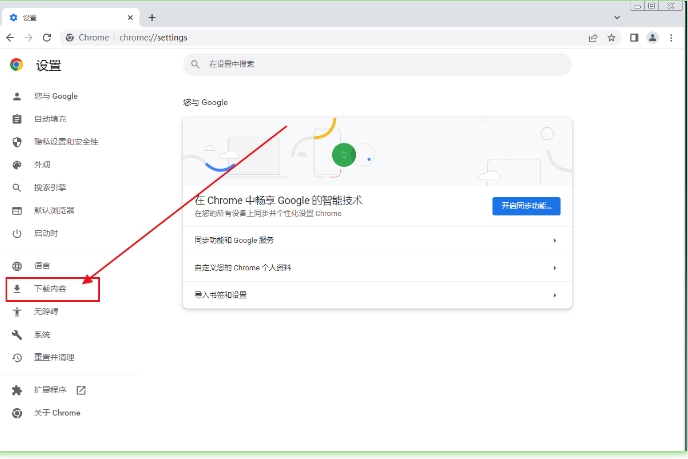This screenshot has height=459, width=688.
Task: Click the magnifier icon in the settings search
Action: tap(195, 64)
